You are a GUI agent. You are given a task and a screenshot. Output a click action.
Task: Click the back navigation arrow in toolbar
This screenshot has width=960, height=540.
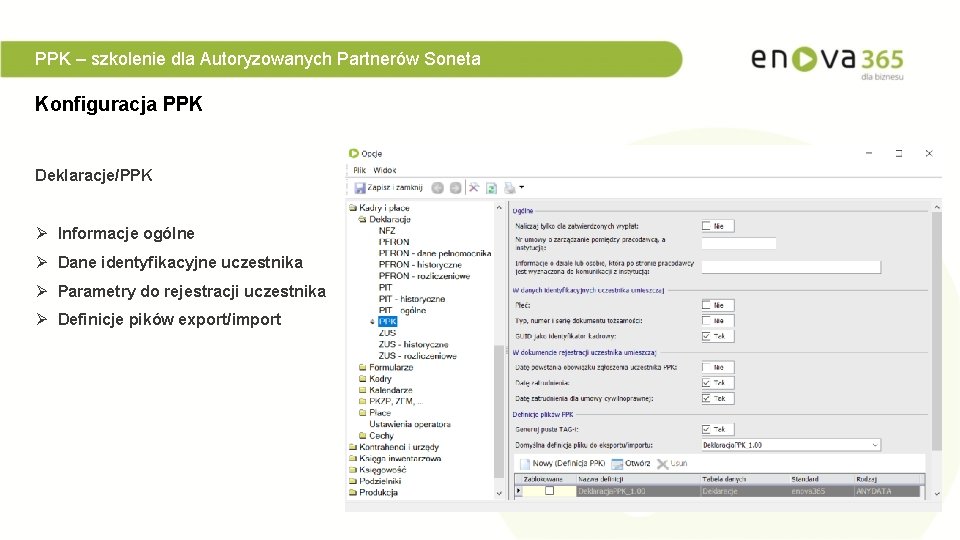pyautogui.click(x=437, y=188)
